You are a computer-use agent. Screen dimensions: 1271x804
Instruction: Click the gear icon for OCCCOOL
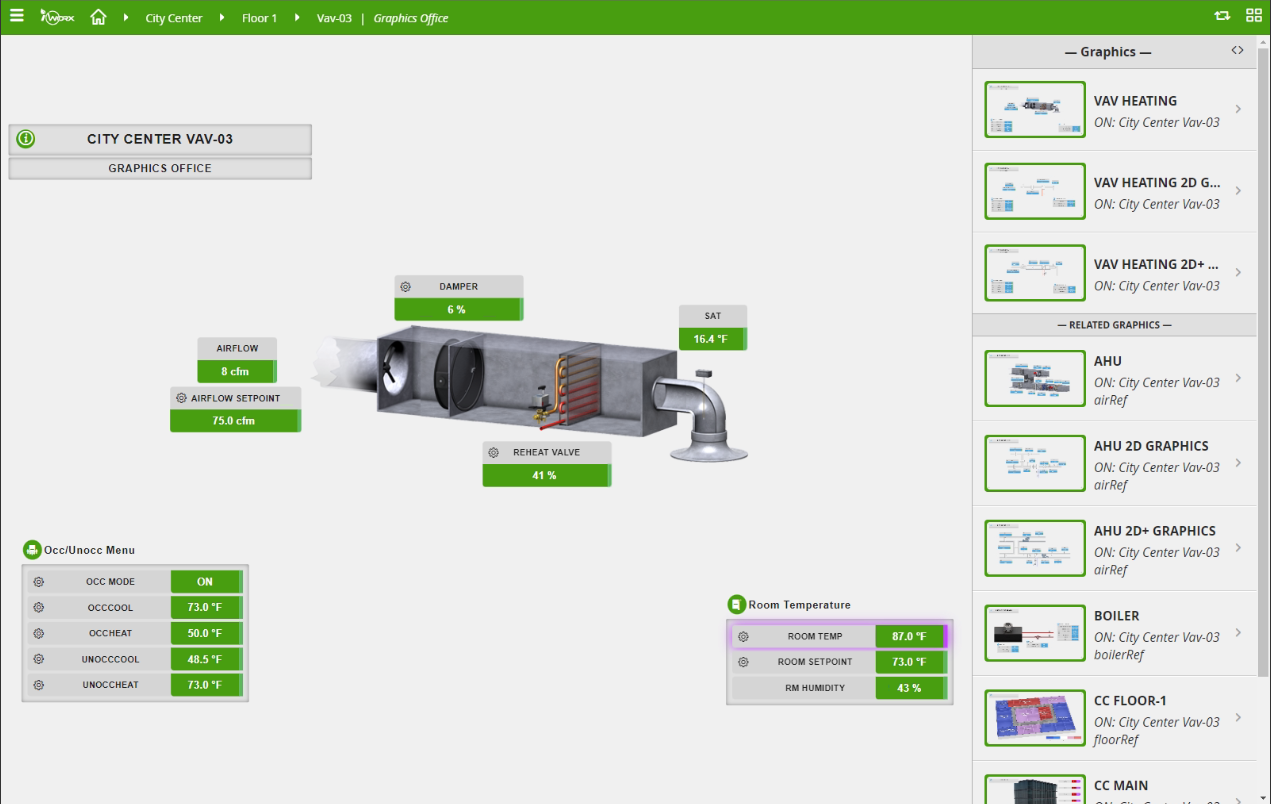pyautogui.click(x=38, y=608)
